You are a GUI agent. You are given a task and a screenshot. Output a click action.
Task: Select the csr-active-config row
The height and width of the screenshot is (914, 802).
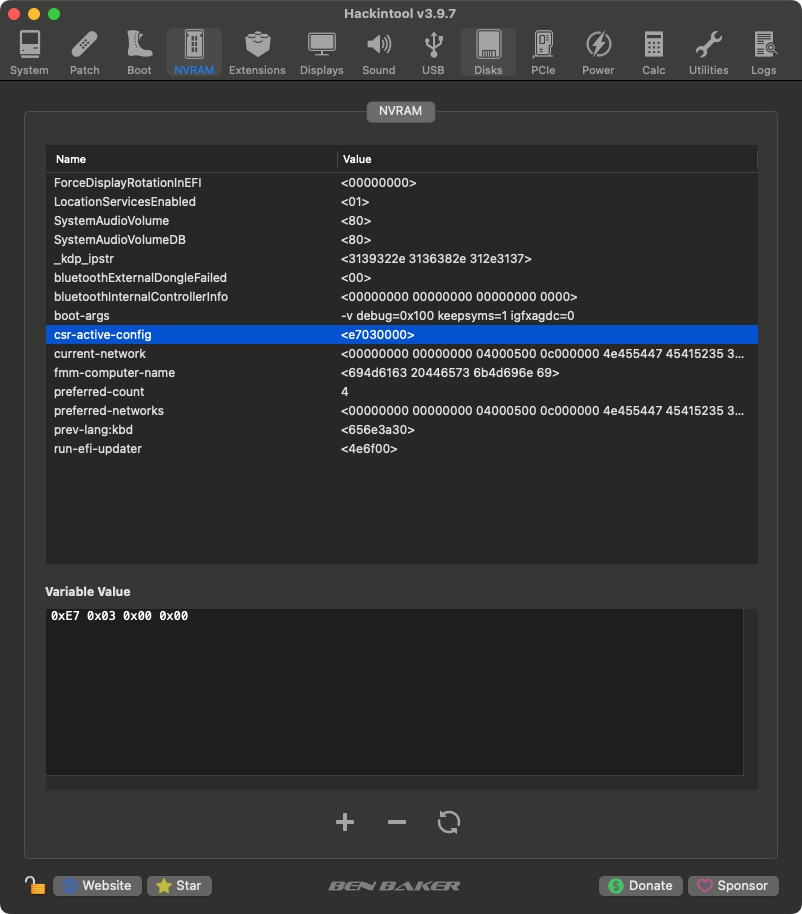point(402,335)
